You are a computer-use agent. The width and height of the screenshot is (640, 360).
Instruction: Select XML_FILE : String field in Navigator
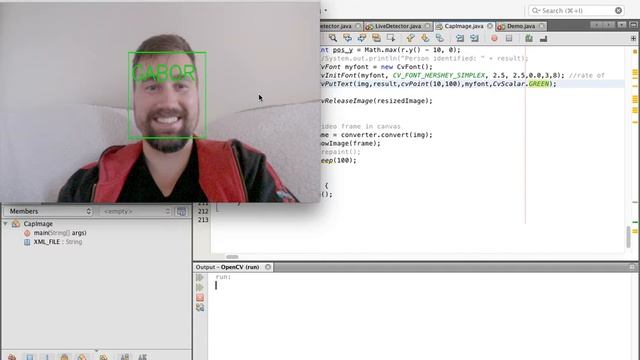tap(58, 242)
